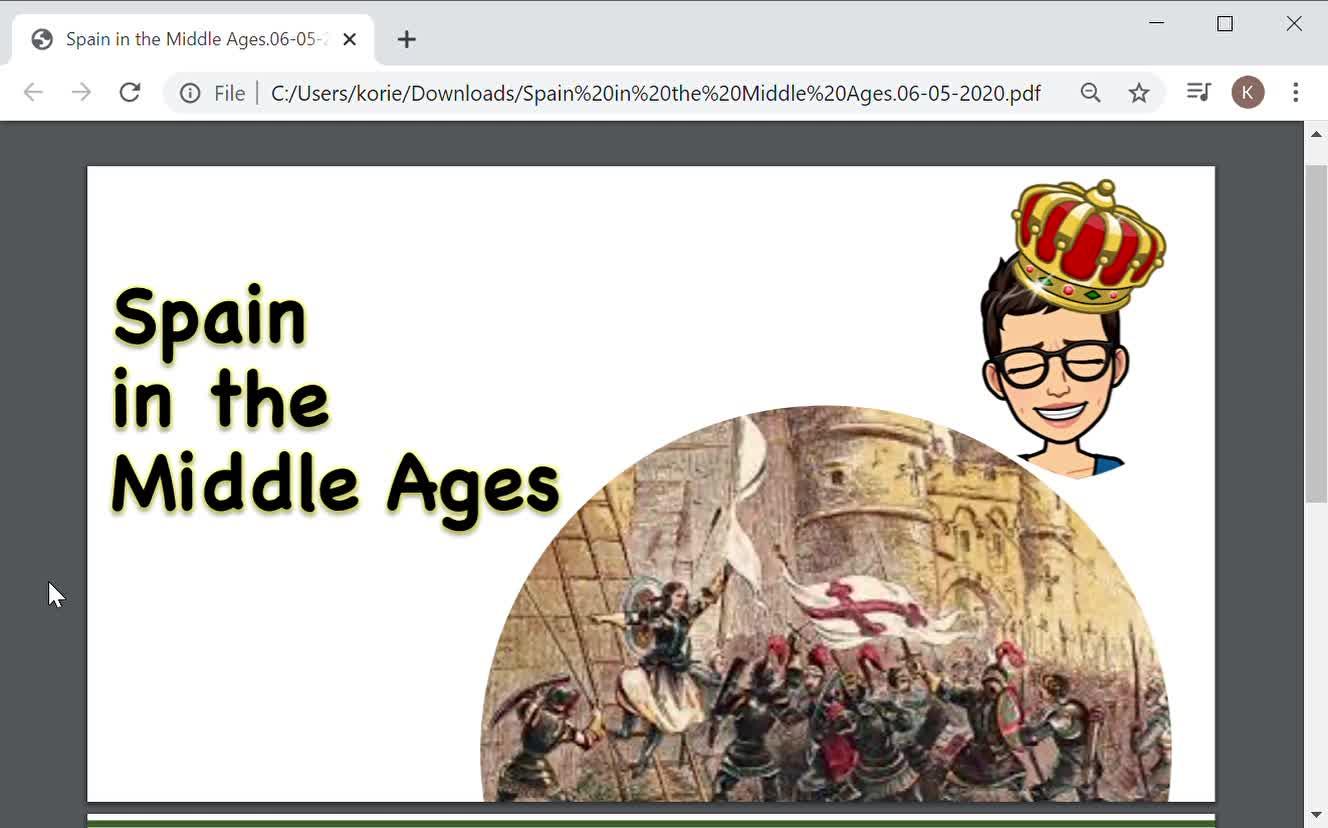Click the vertical scrollbar thumb
This screenshot has width=1328, height=828.
[x=1316, y=333]
